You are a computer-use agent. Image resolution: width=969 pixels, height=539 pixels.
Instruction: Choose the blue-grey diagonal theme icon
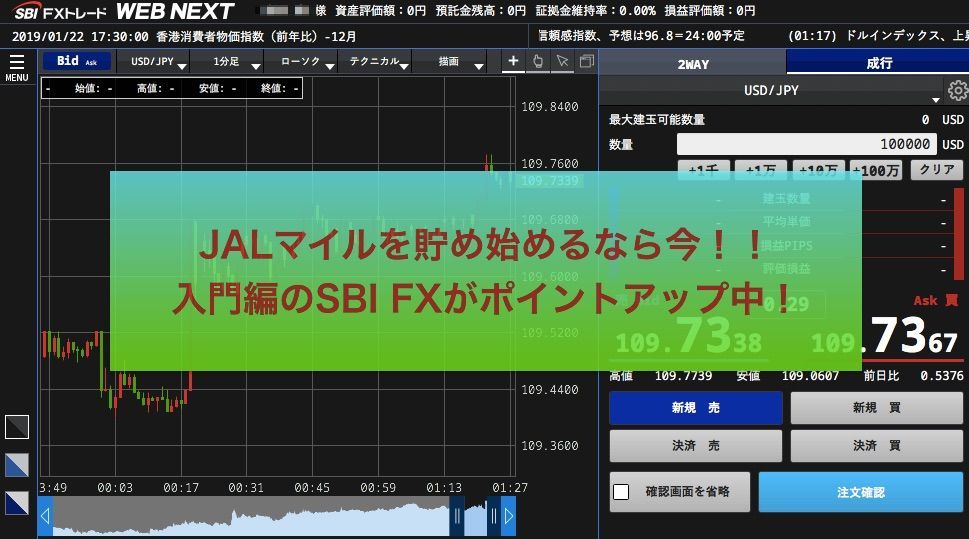click(17, 465)
